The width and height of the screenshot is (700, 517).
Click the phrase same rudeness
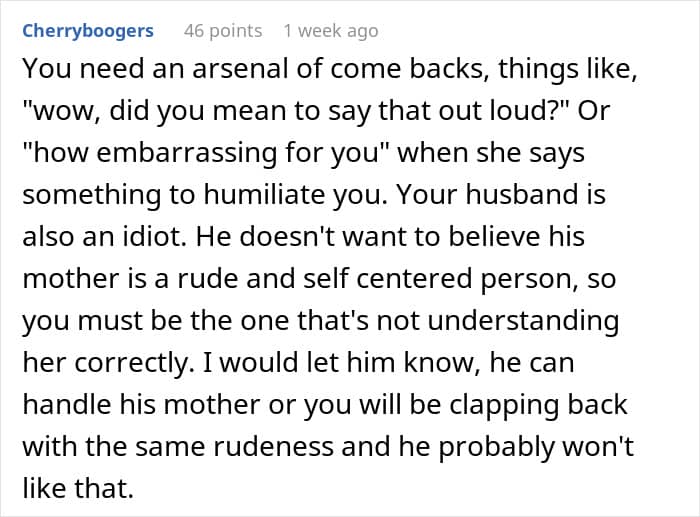[234, 446]
